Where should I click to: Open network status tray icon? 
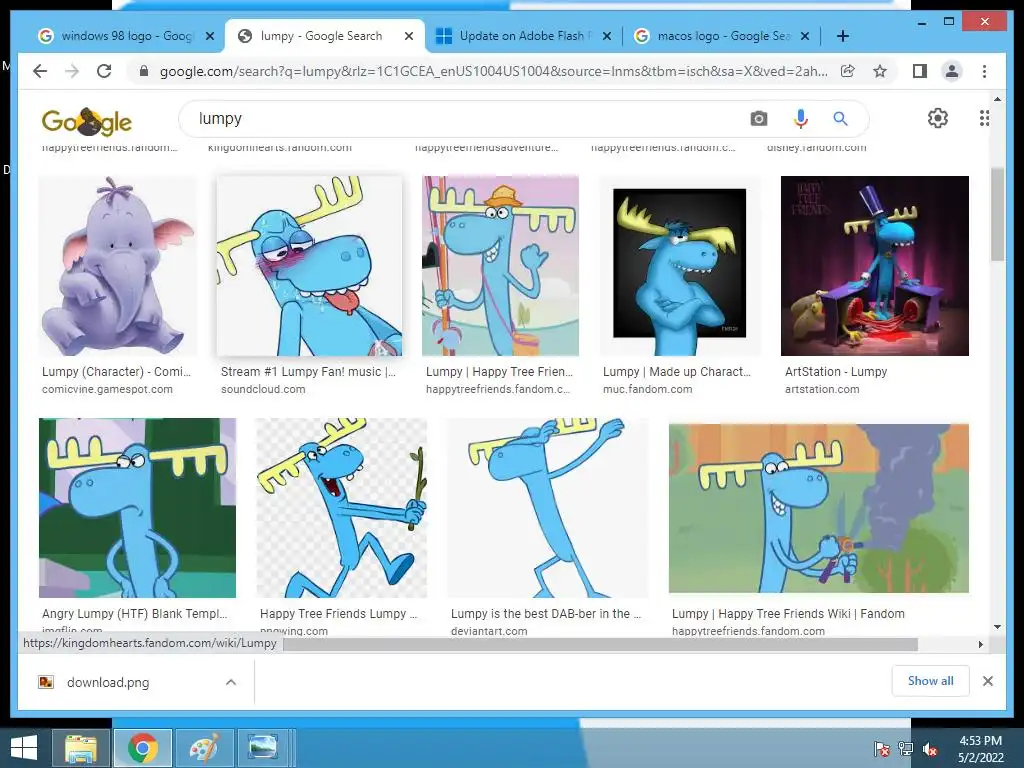click(905, 749)
